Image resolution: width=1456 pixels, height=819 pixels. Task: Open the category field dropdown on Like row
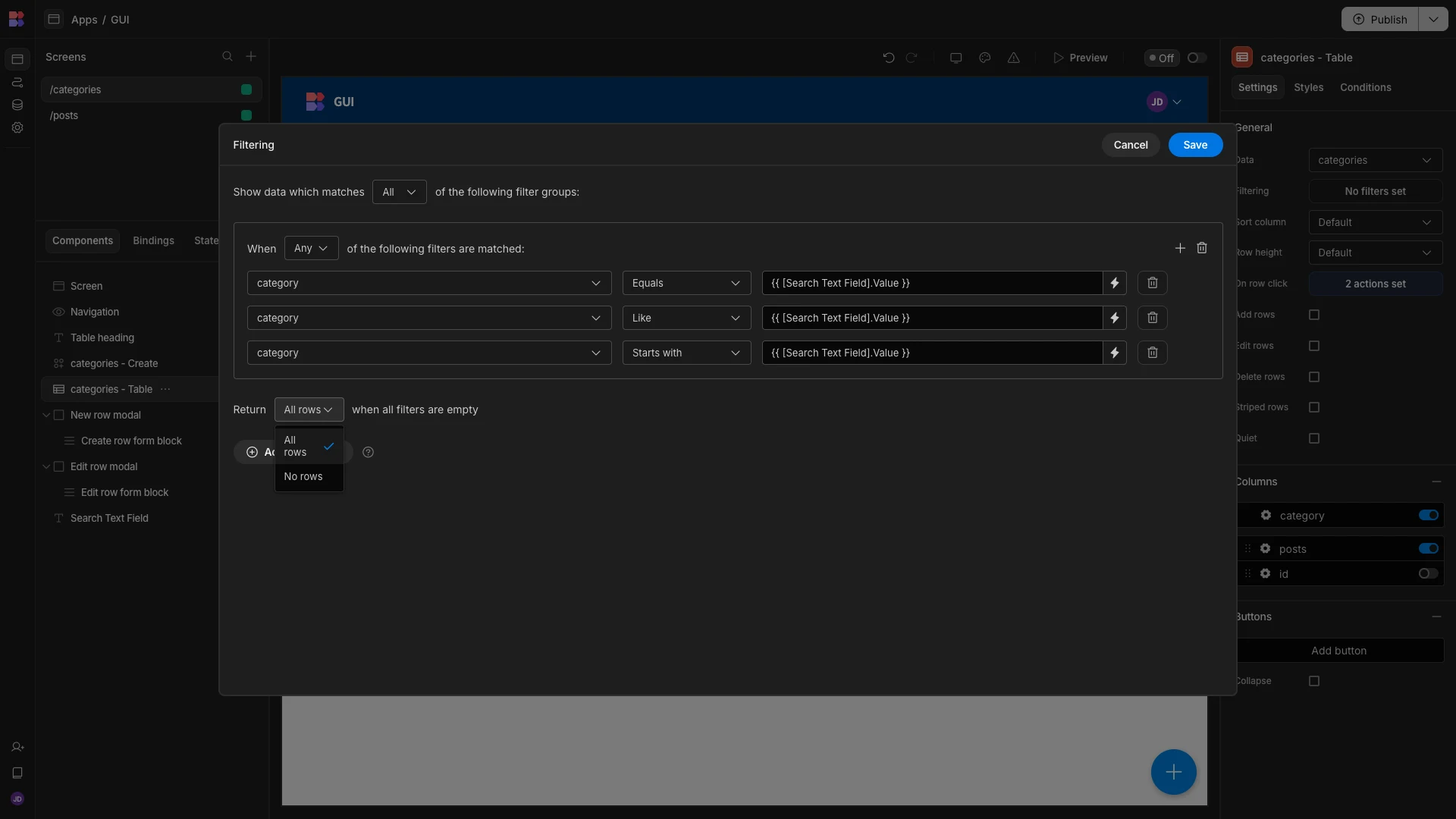pos(428,318)
